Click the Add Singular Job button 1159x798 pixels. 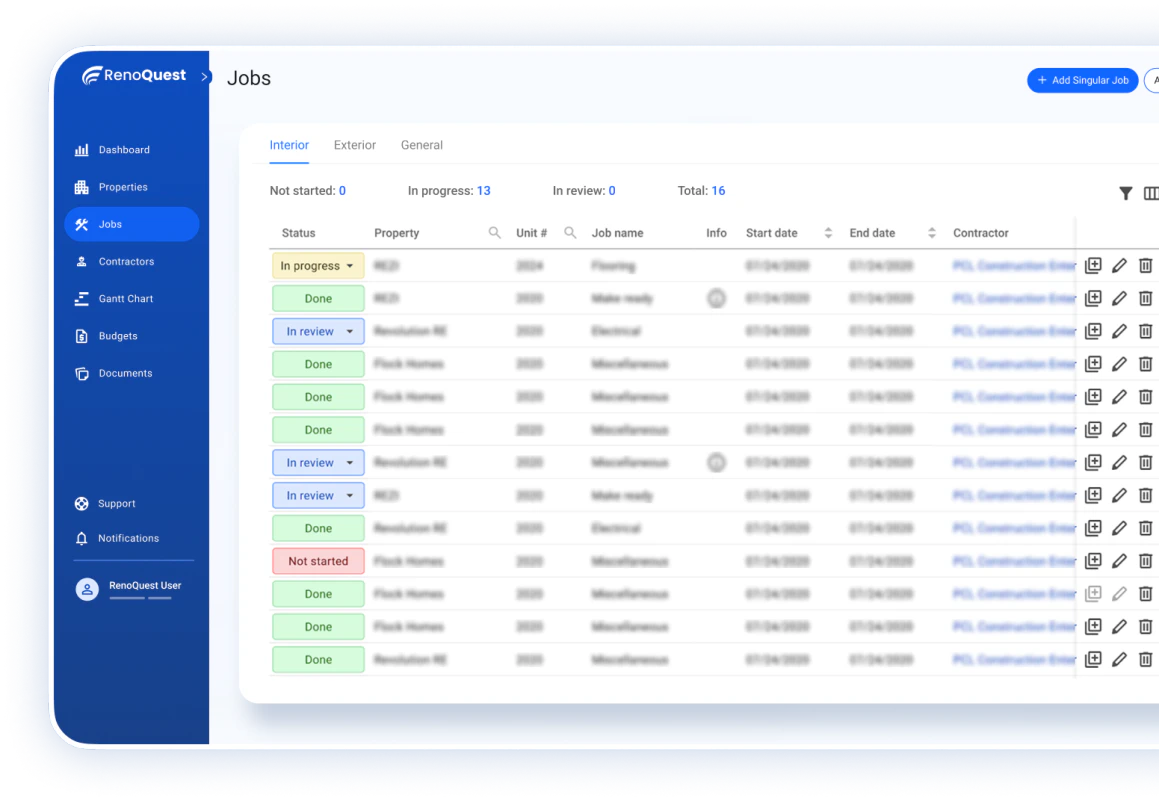[x=1082, y=81]
